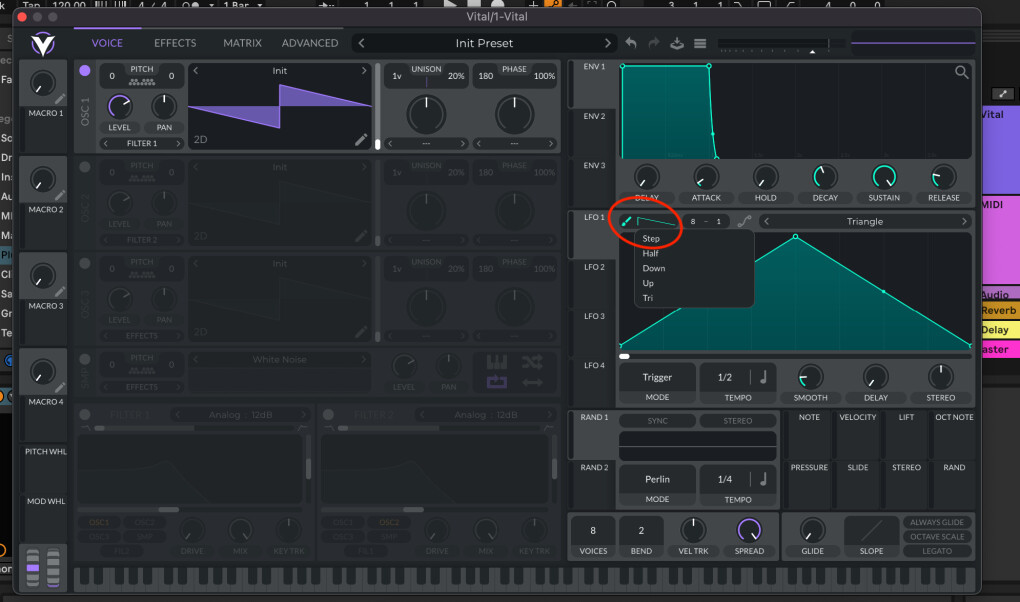Switch to the ADVANCED tab
The image size is (1020, 602).
310,43
